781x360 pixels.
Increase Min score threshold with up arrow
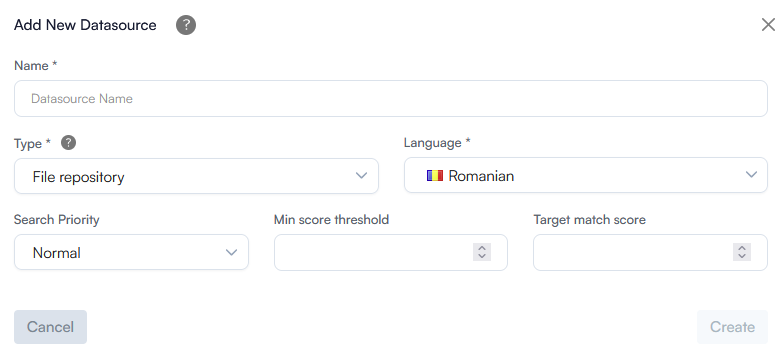[x=482, y=247]
